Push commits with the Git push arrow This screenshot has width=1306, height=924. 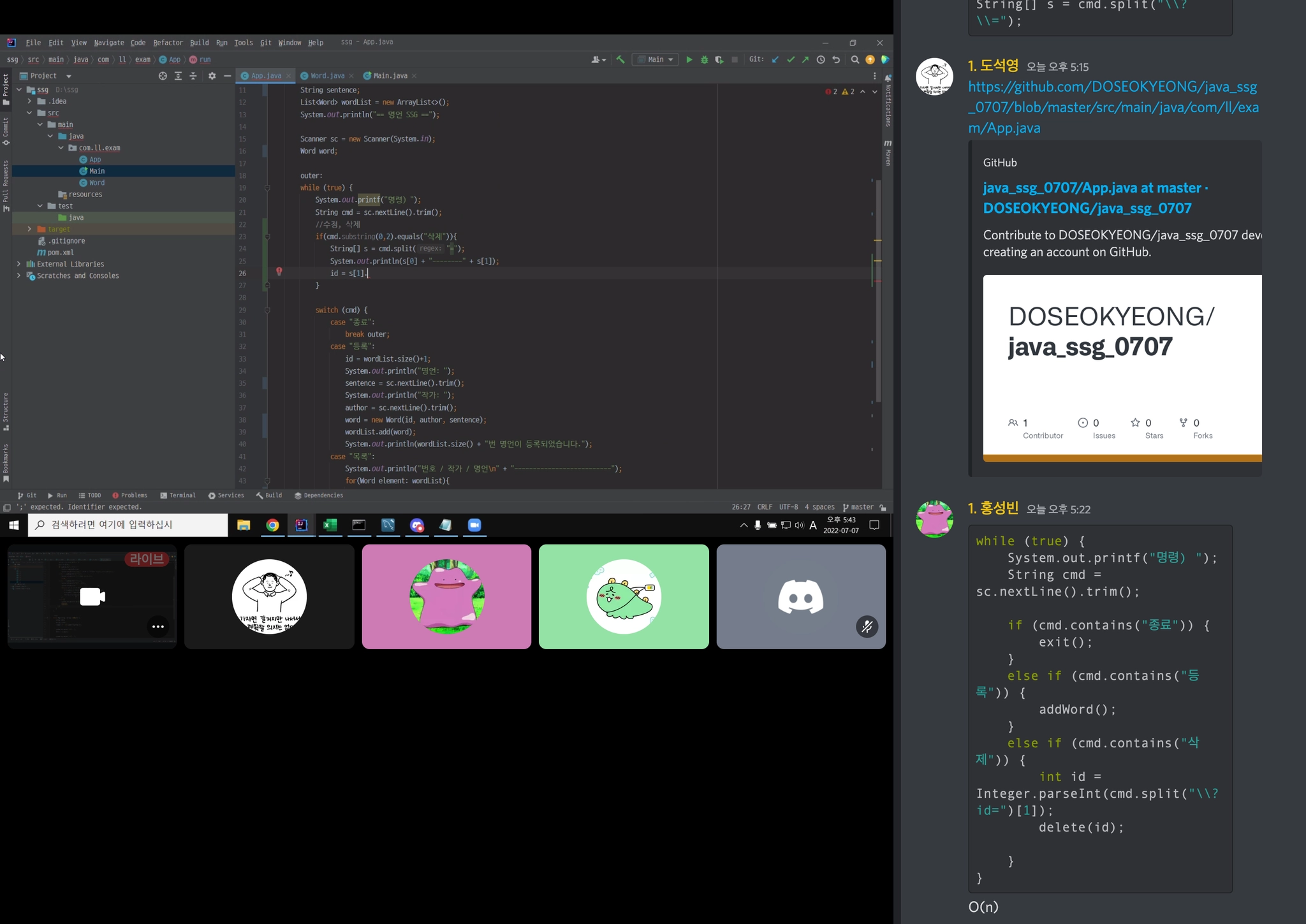[x=805, y=59]
